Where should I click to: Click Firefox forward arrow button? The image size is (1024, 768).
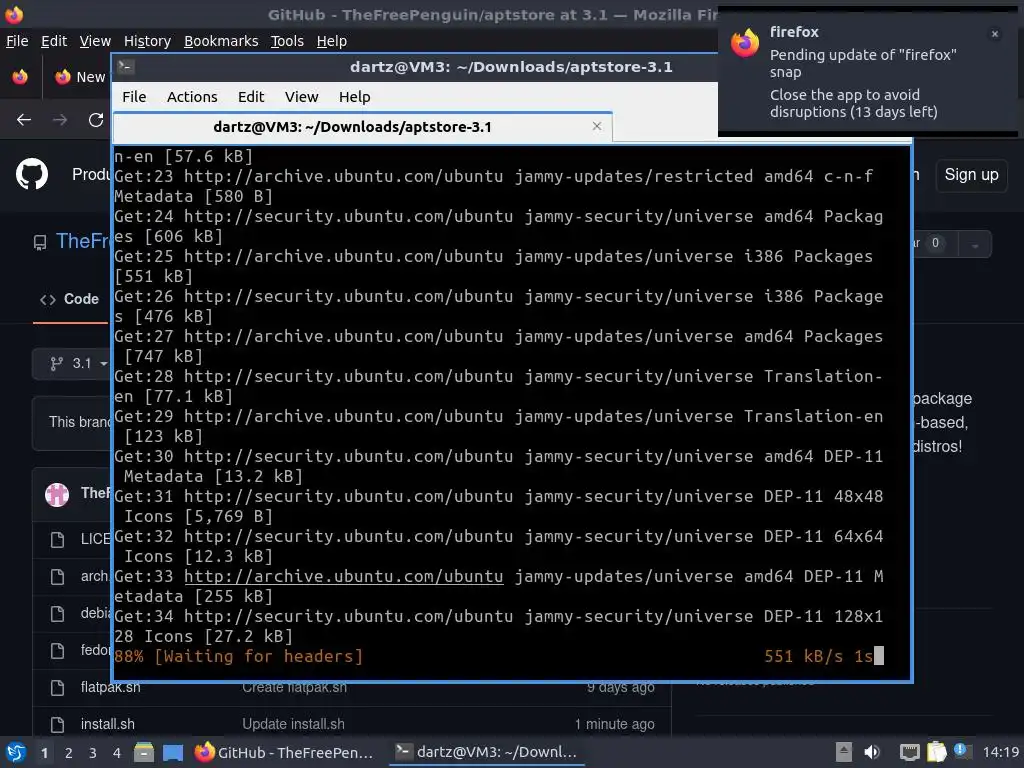click(x=60, y=120)
